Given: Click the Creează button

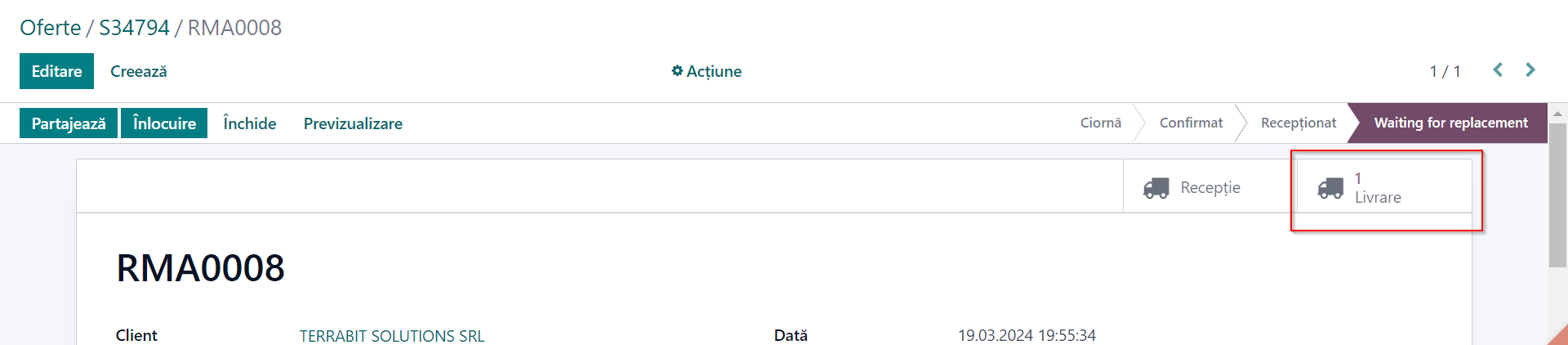Looking at the screenshot, I should [x=139, y=71].
